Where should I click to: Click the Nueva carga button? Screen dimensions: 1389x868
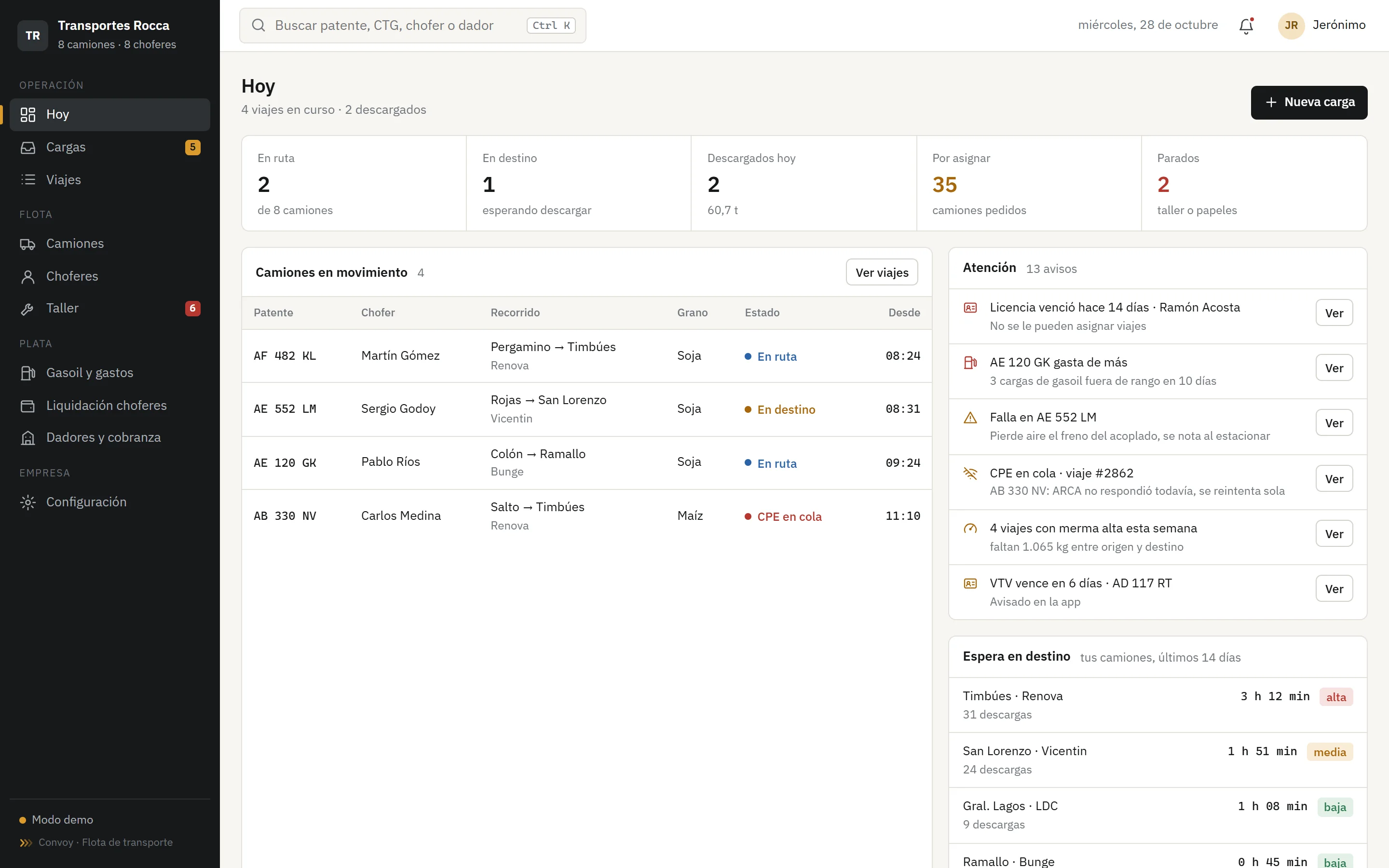[x=1308, y=102]
